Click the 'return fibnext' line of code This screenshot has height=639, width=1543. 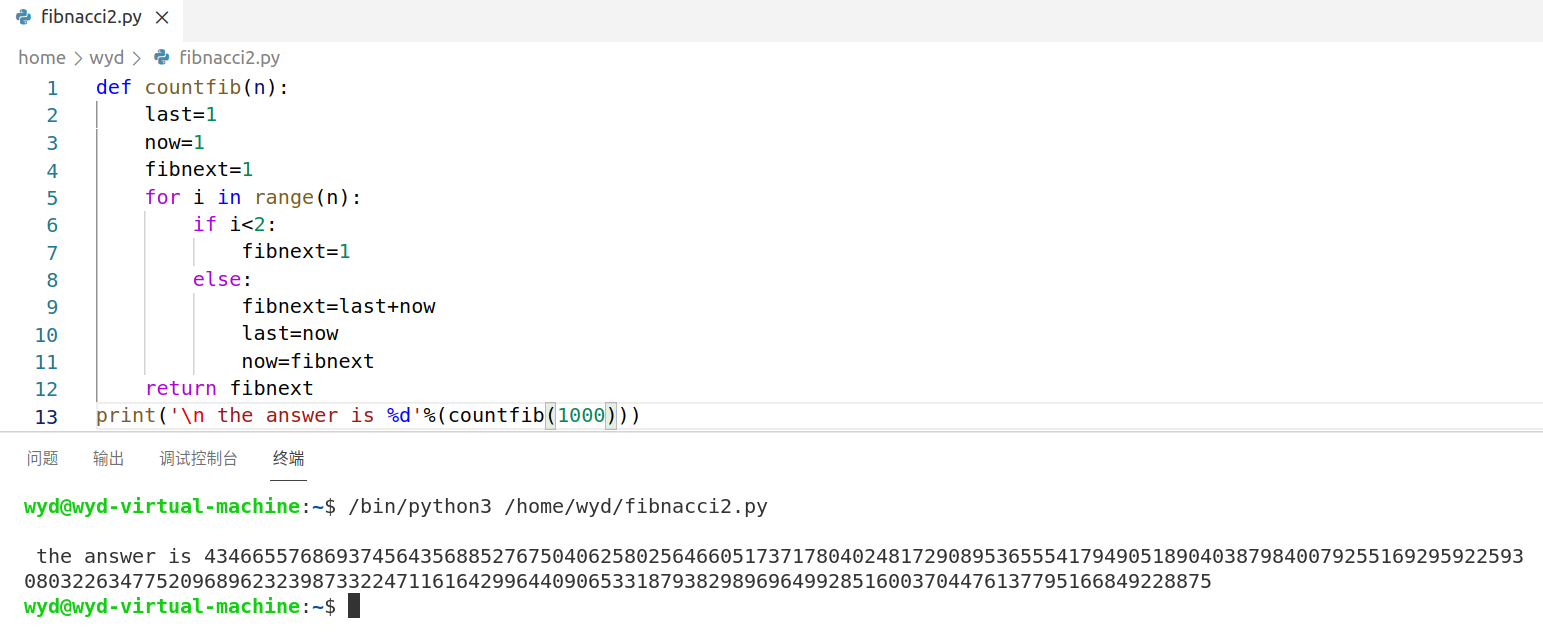229,388
